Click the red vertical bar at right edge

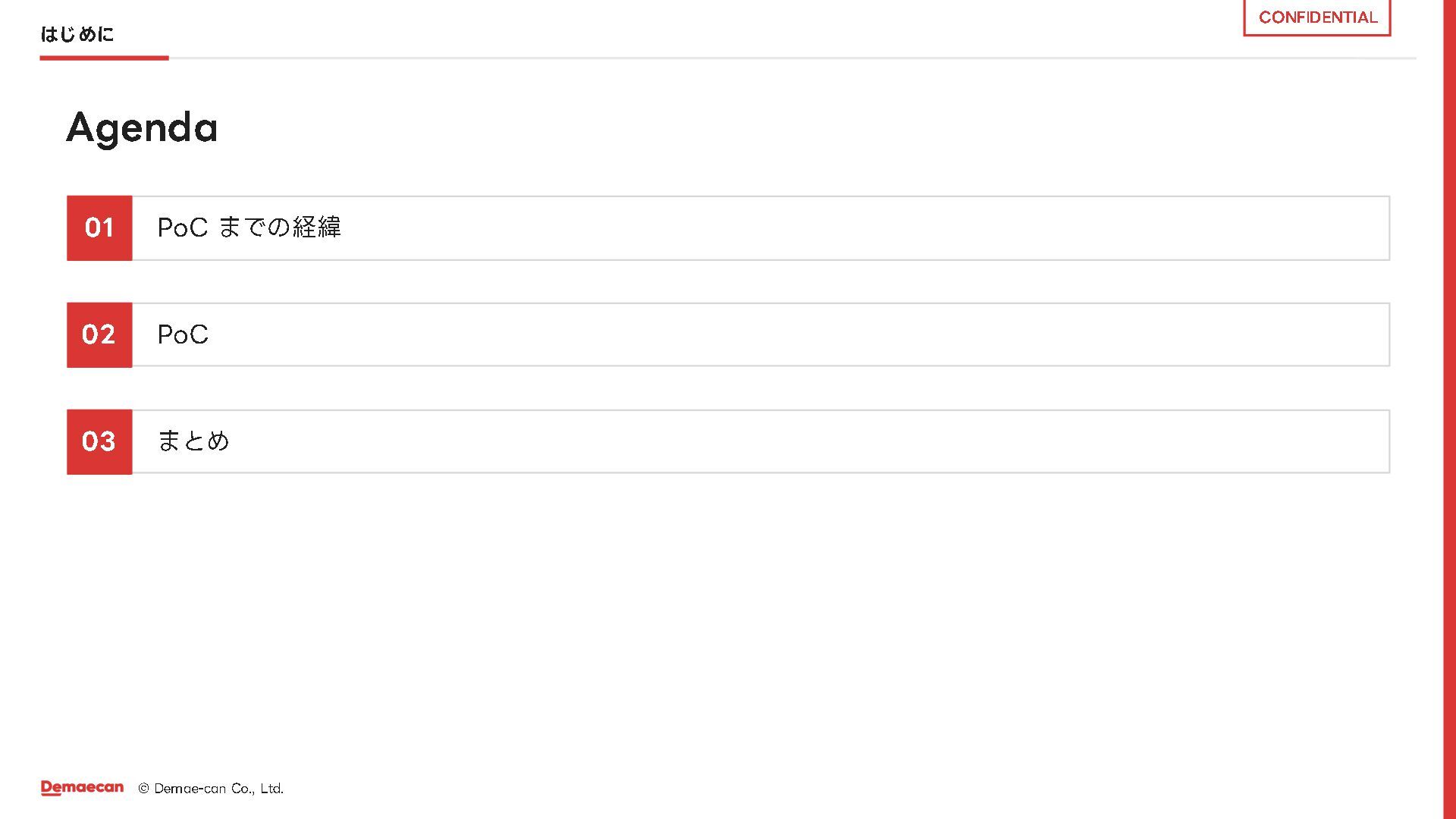1448,409
